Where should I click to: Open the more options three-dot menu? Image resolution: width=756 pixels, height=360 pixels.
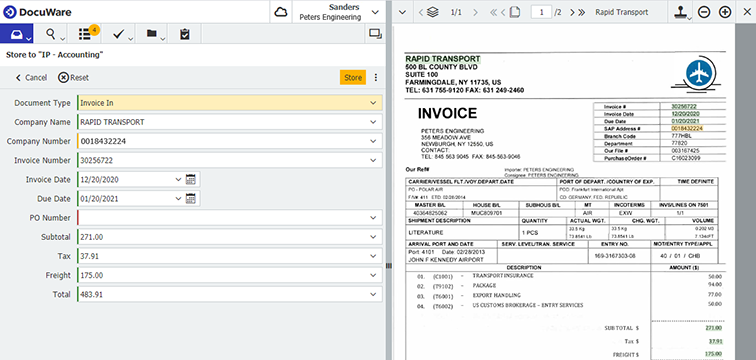click(x=376, y=78)
